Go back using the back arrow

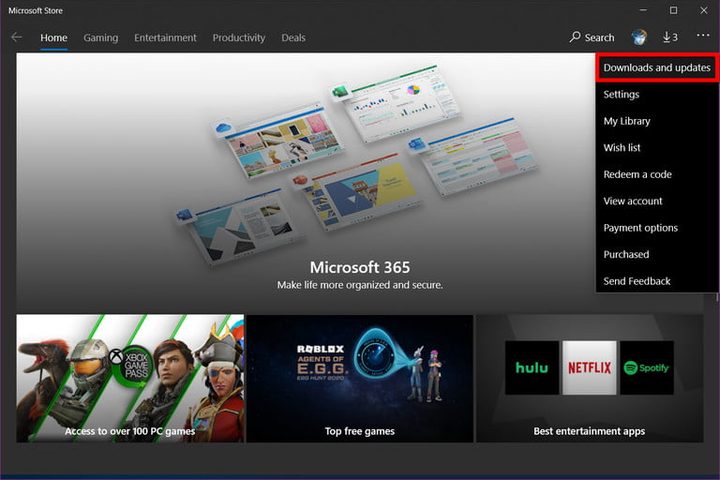click(x=17, y=37)
